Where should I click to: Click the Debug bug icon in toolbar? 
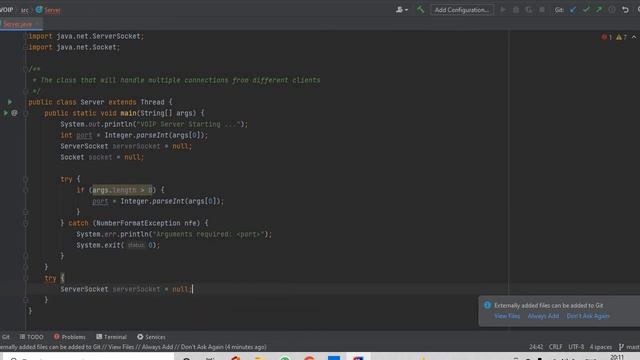[516, 9]
